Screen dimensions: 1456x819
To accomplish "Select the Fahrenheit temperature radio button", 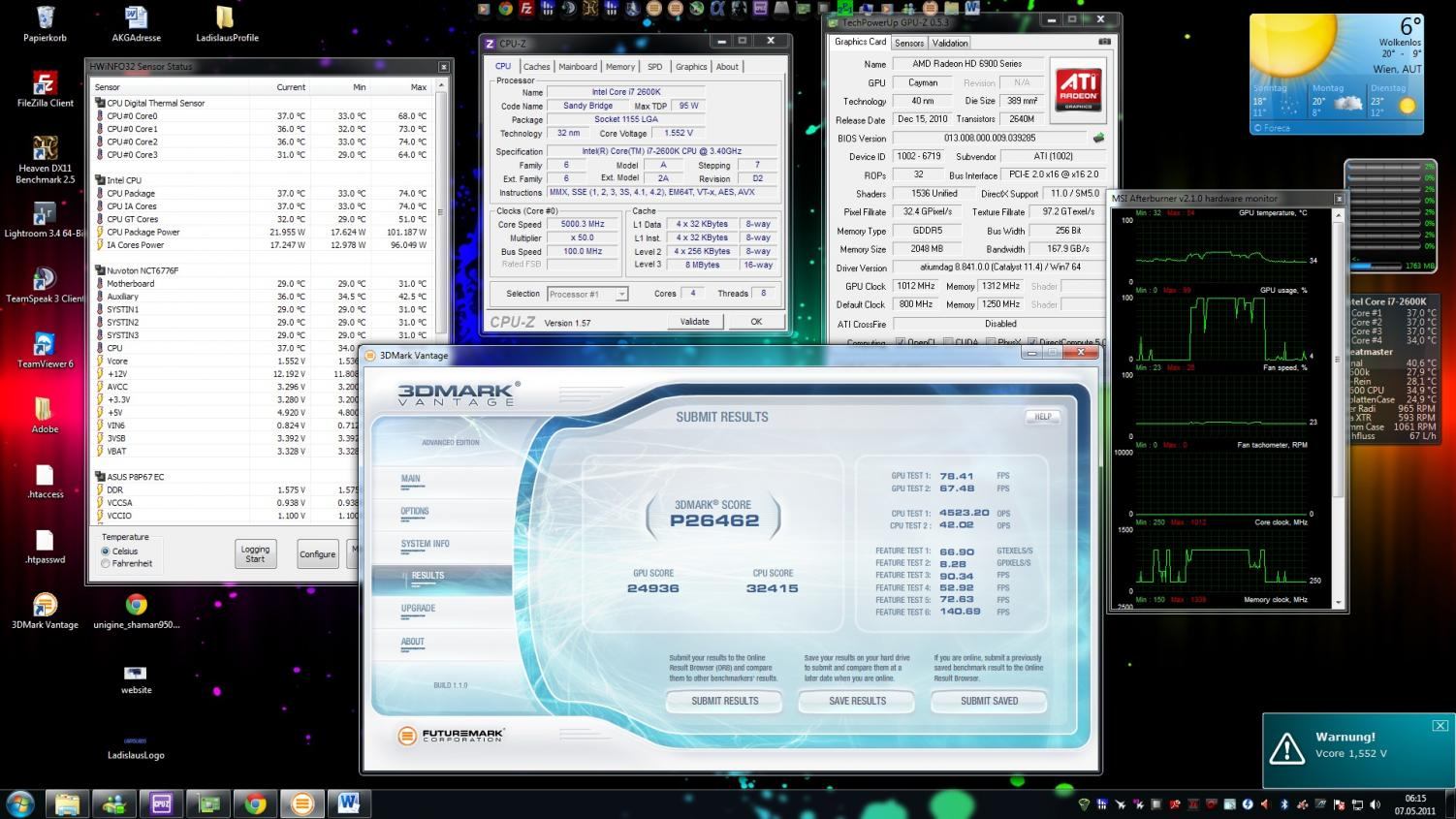I will pos(106,563).
